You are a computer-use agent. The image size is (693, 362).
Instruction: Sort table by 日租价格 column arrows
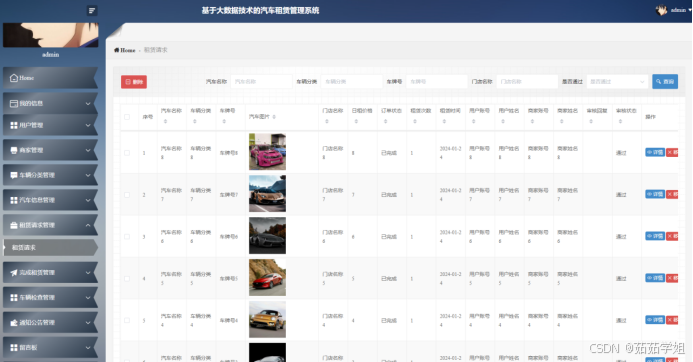click(x=356, y=121)
